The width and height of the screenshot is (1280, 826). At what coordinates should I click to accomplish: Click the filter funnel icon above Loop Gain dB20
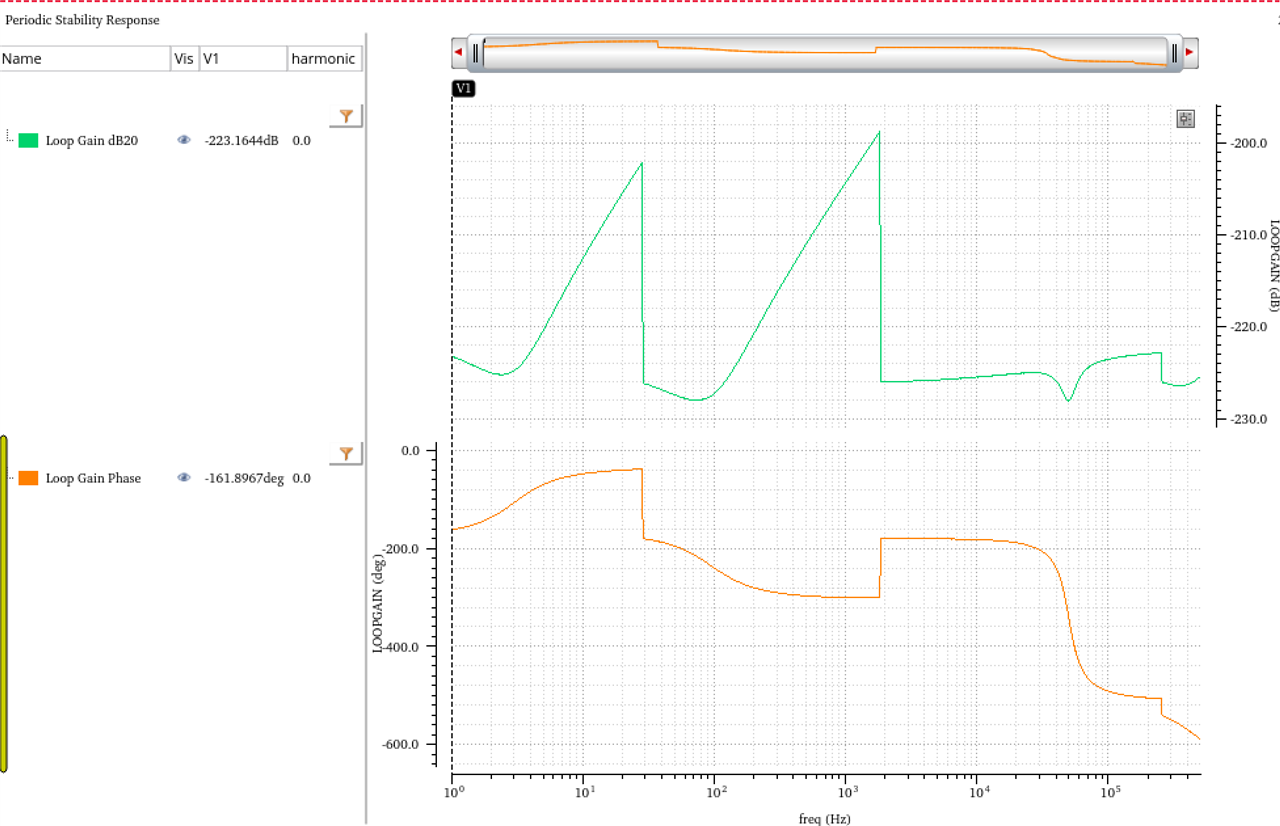346,116
